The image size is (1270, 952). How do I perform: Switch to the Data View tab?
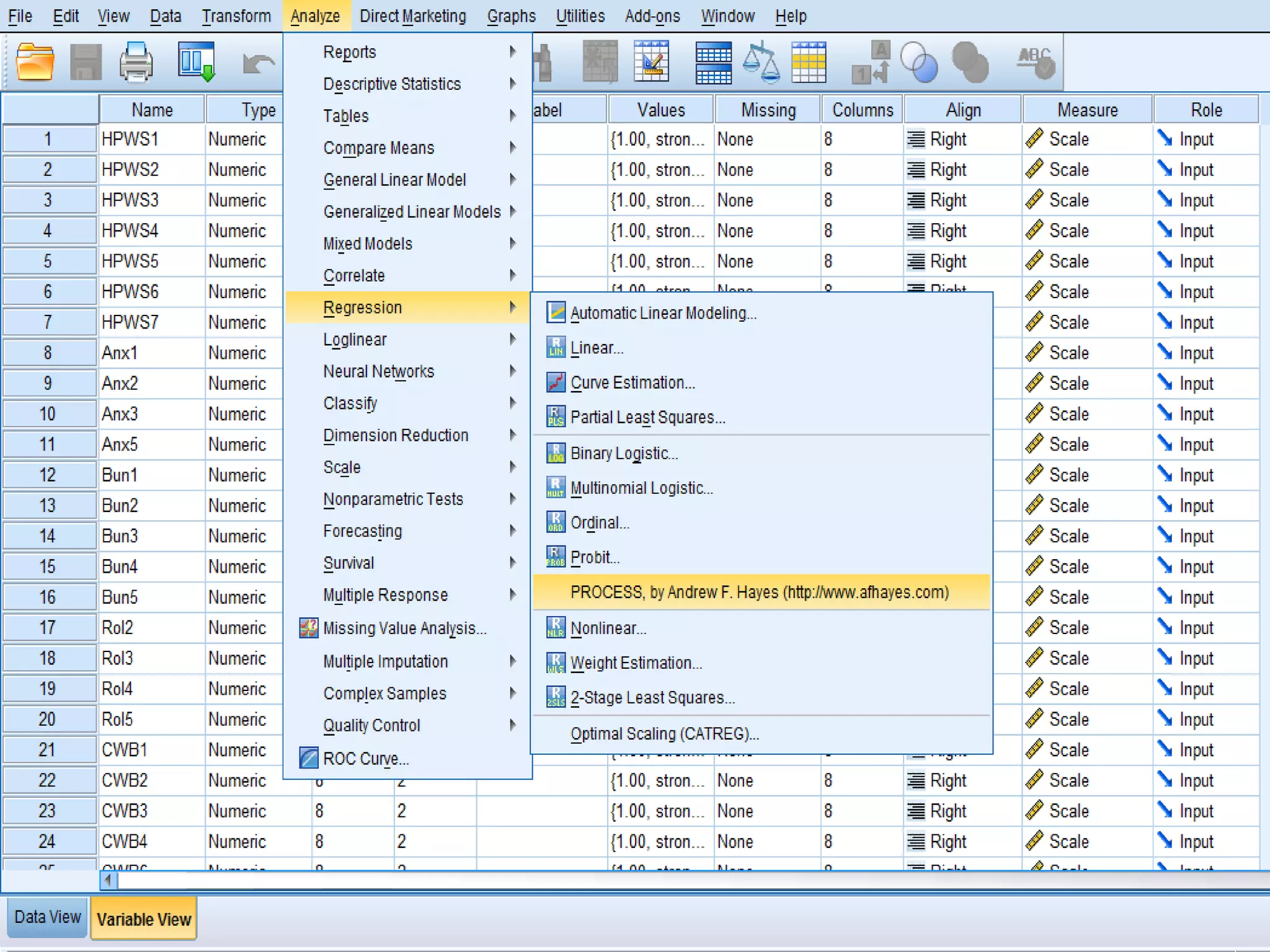47,917
